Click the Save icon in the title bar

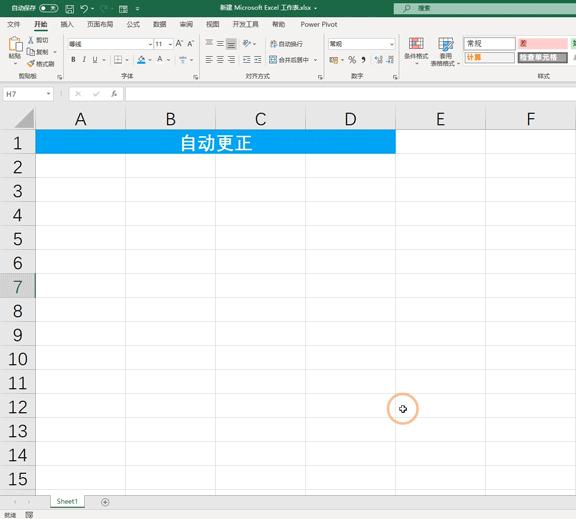click(69, 8)
